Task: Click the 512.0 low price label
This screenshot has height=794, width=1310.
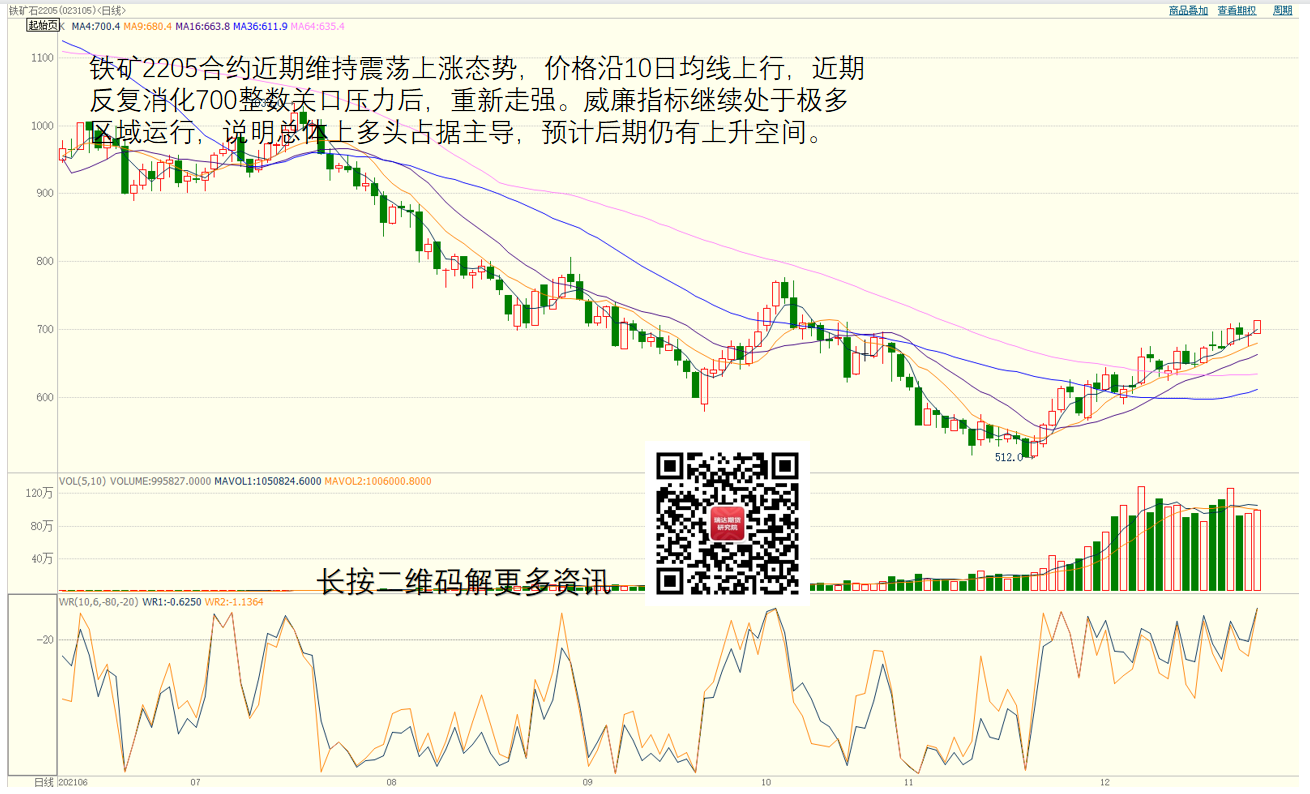Action: [1008, 457]
